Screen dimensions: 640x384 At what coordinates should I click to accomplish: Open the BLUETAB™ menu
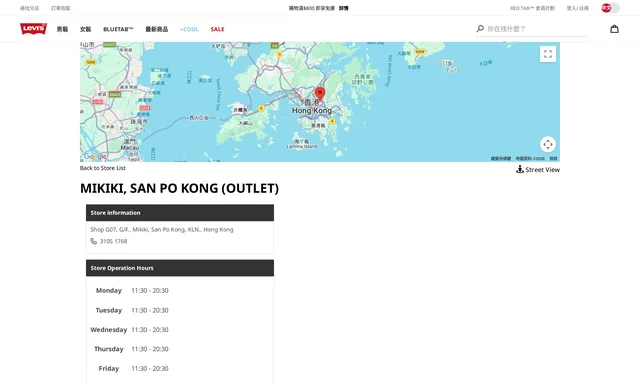point(118,29)
